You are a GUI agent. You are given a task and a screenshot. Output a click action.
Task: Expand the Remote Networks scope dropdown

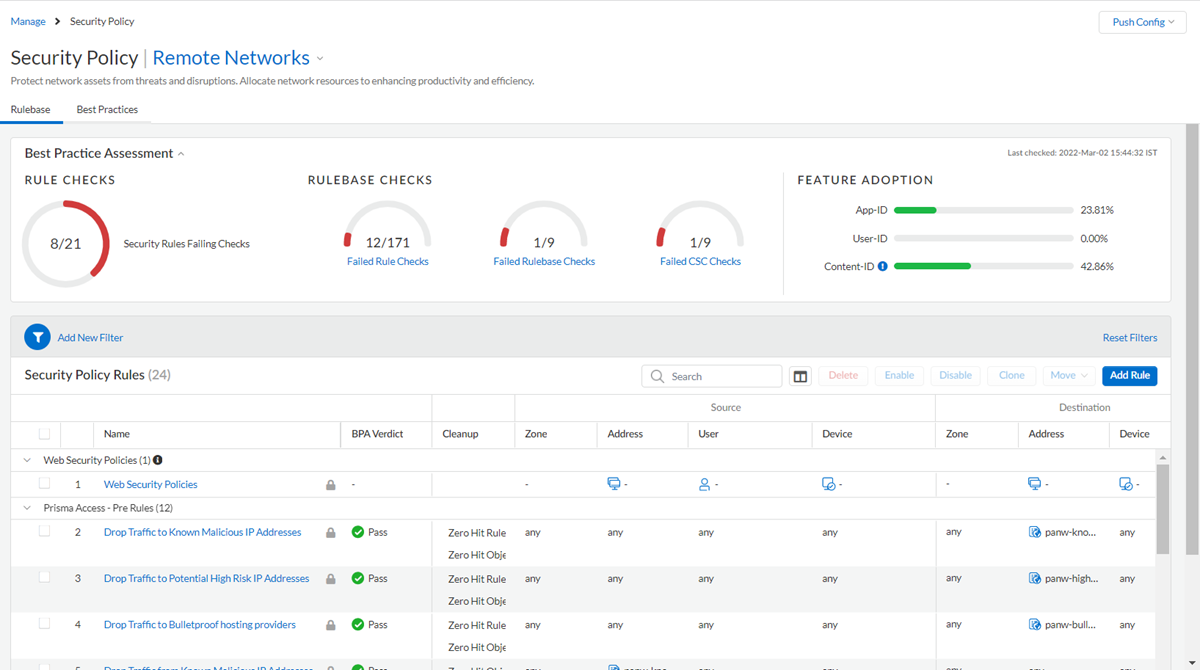coord(320,59)
